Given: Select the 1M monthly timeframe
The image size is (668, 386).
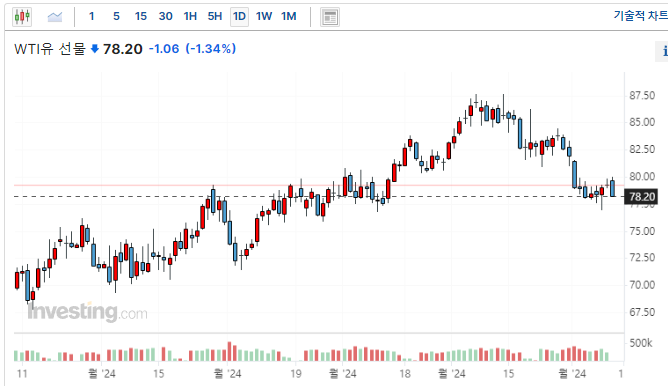Looking at the screenshot, I should (288, 17).
